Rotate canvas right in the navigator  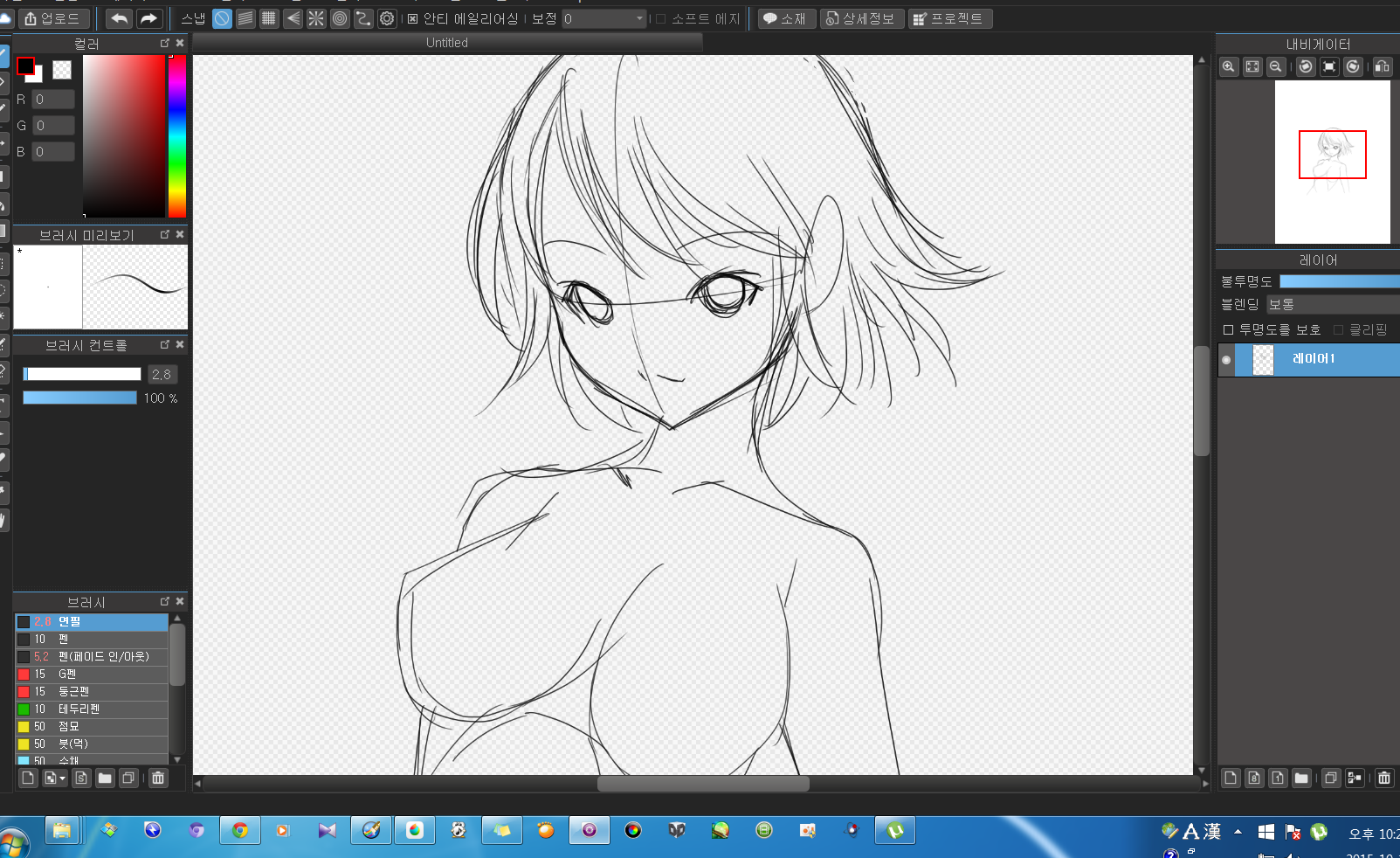click(x=1353, y=66)
